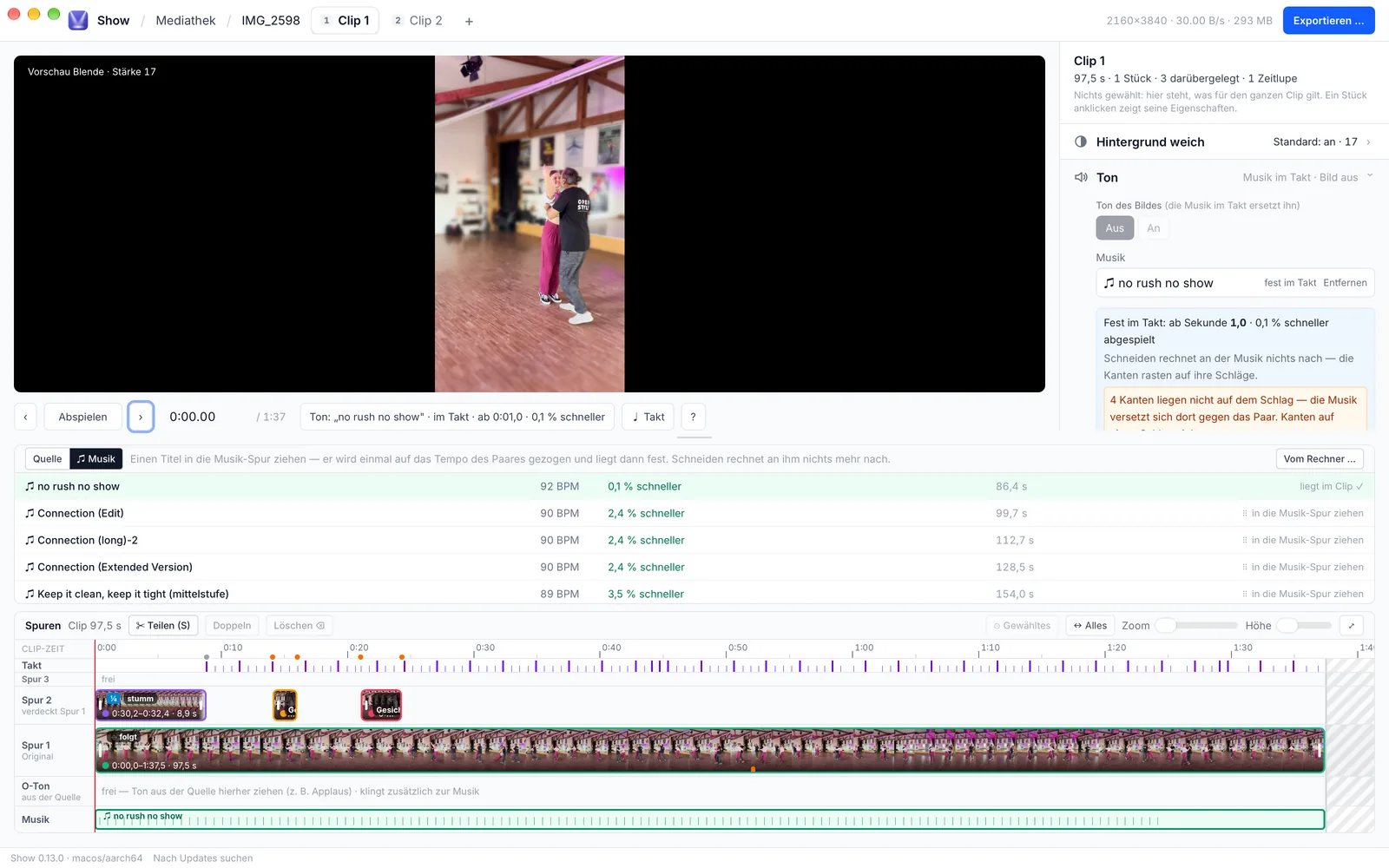The width and height of the screenshot is (1389, 868).
Task: Remove the music with Entfernen
Action: tap(1345, 283)
